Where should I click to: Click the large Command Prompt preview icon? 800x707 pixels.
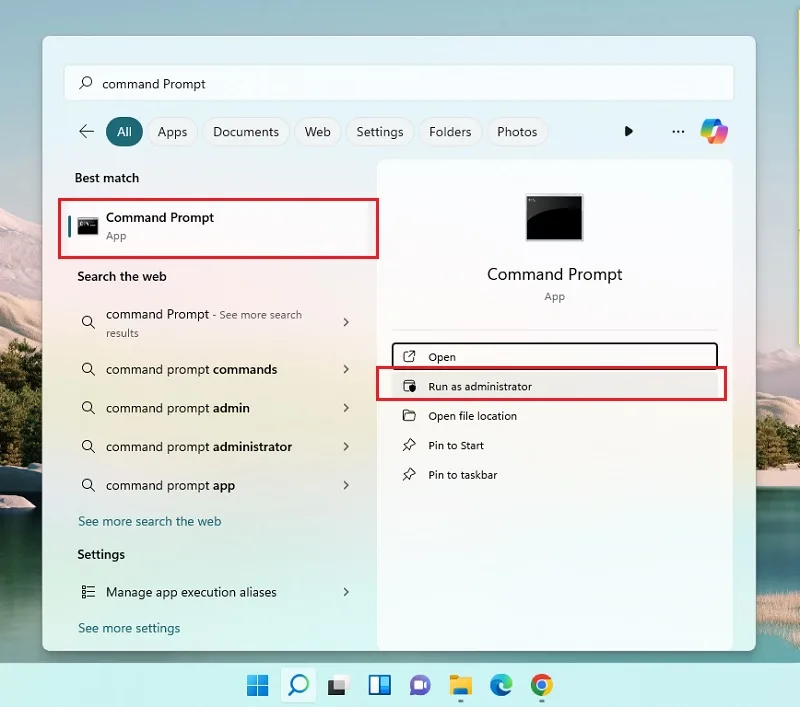click(x=554, y=217)
